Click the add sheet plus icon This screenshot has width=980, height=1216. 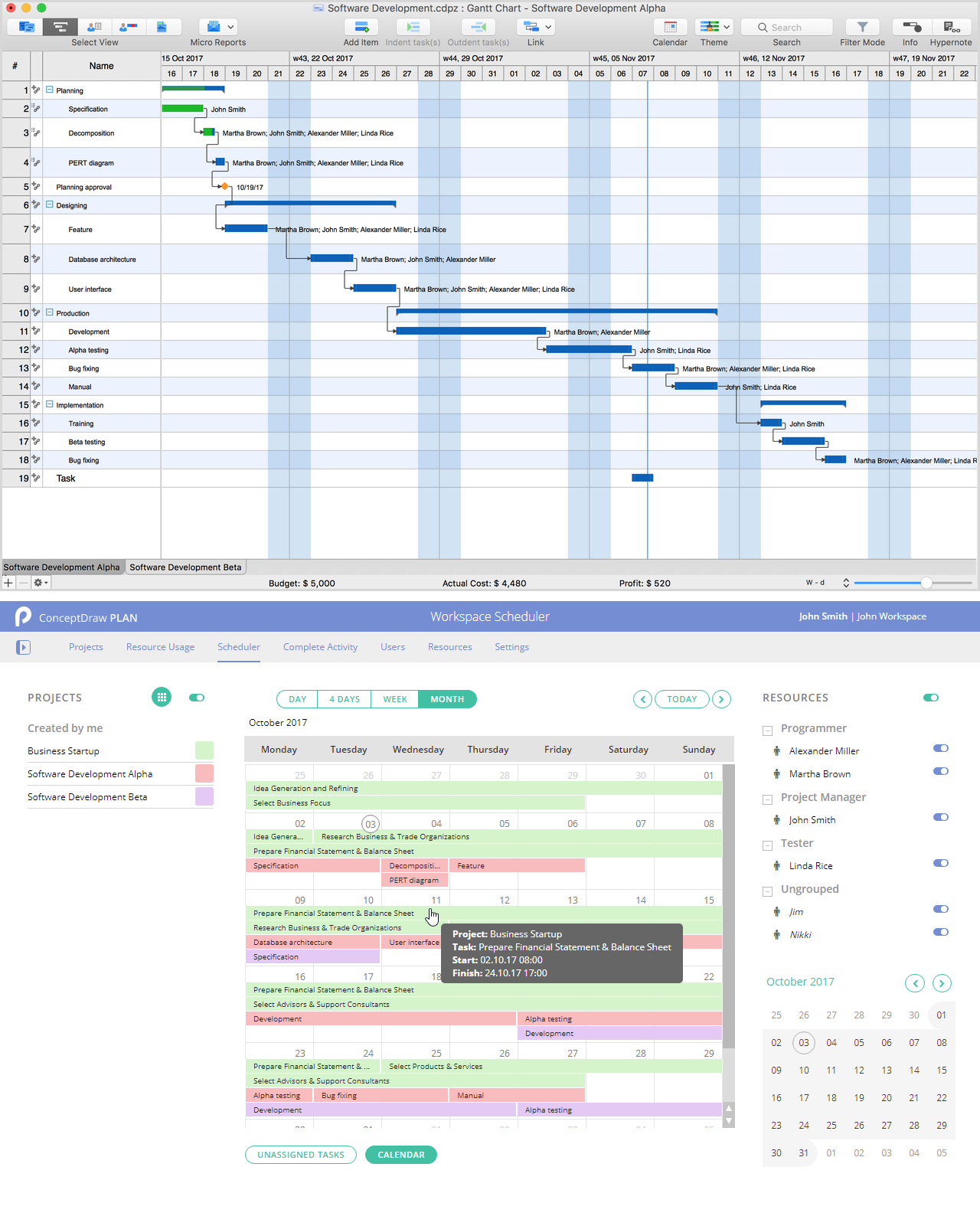click(8, 583)
